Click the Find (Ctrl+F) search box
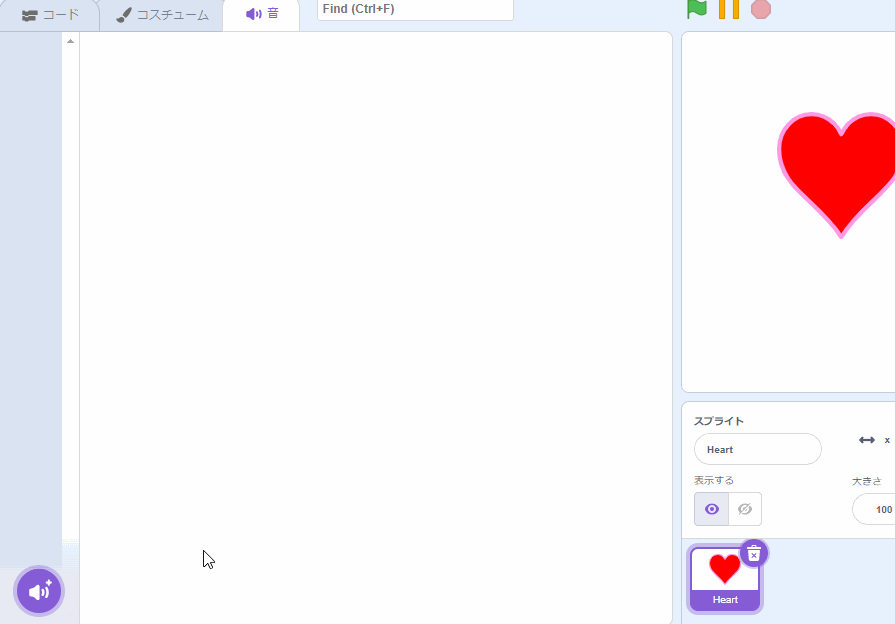The width and height of the screenshot is (895, 624). pyautogui.click(x=415, y=9)
